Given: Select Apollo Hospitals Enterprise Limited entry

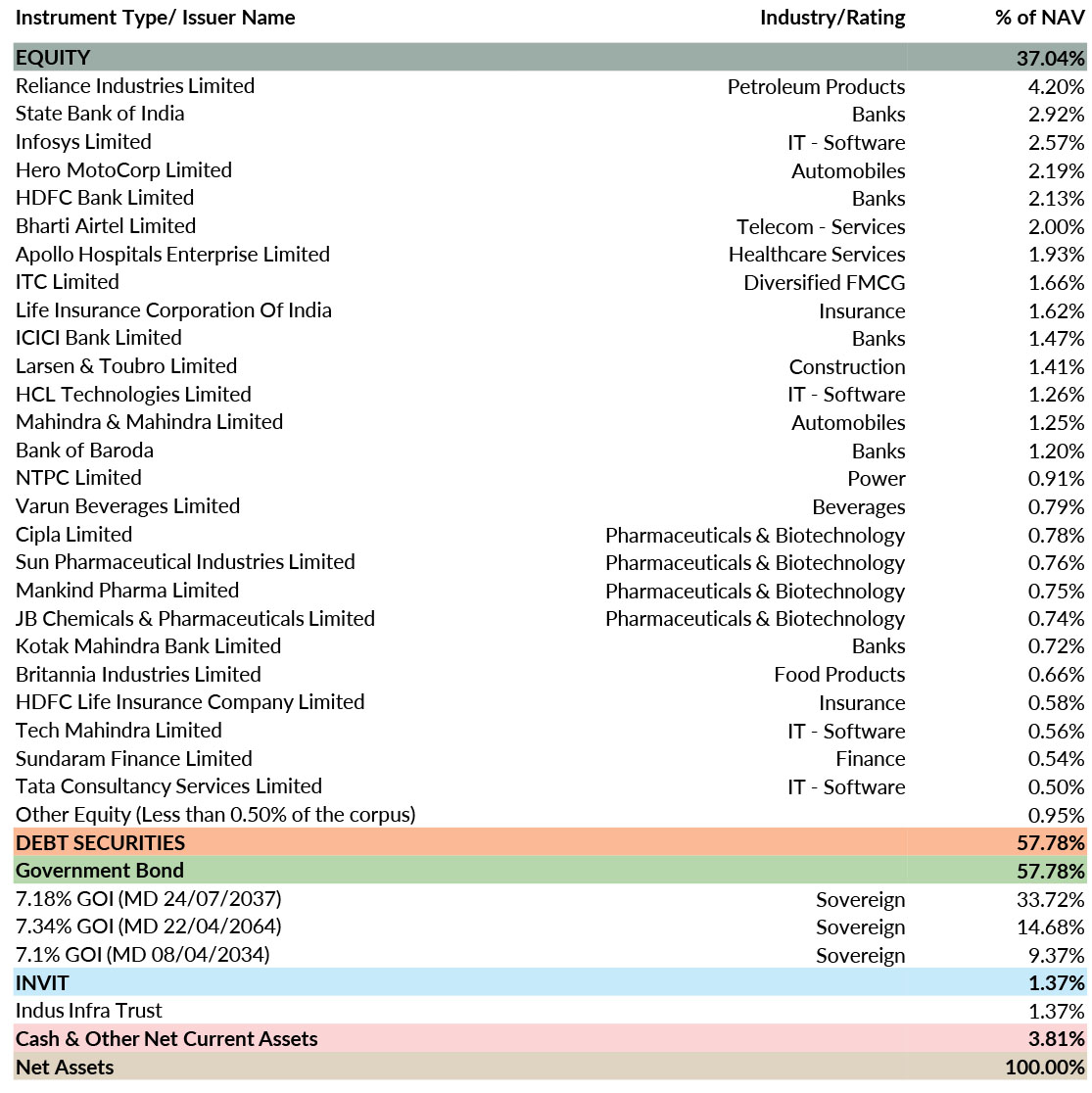Looking at the screenshot, I should 172,255.
